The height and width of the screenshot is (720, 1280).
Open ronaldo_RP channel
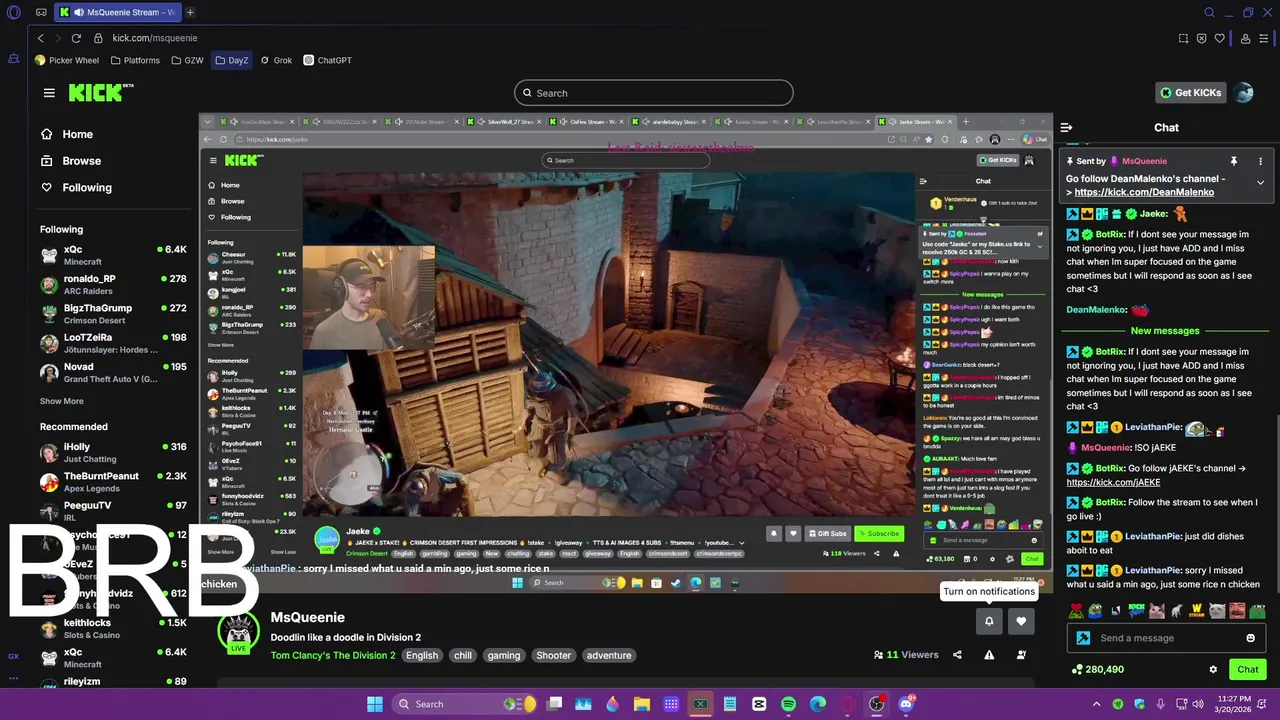pos(113,285)
